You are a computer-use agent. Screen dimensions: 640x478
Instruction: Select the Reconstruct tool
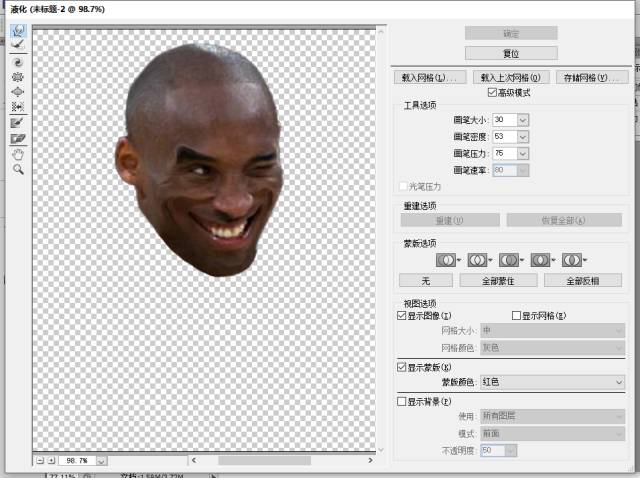[18, 44]
